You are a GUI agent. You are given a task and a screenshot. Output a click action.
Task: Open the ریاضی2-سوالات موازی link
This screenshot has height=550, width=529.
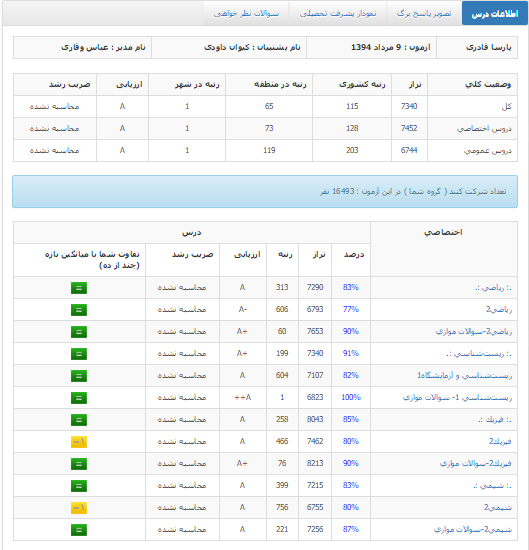click(x=474, y=331)
